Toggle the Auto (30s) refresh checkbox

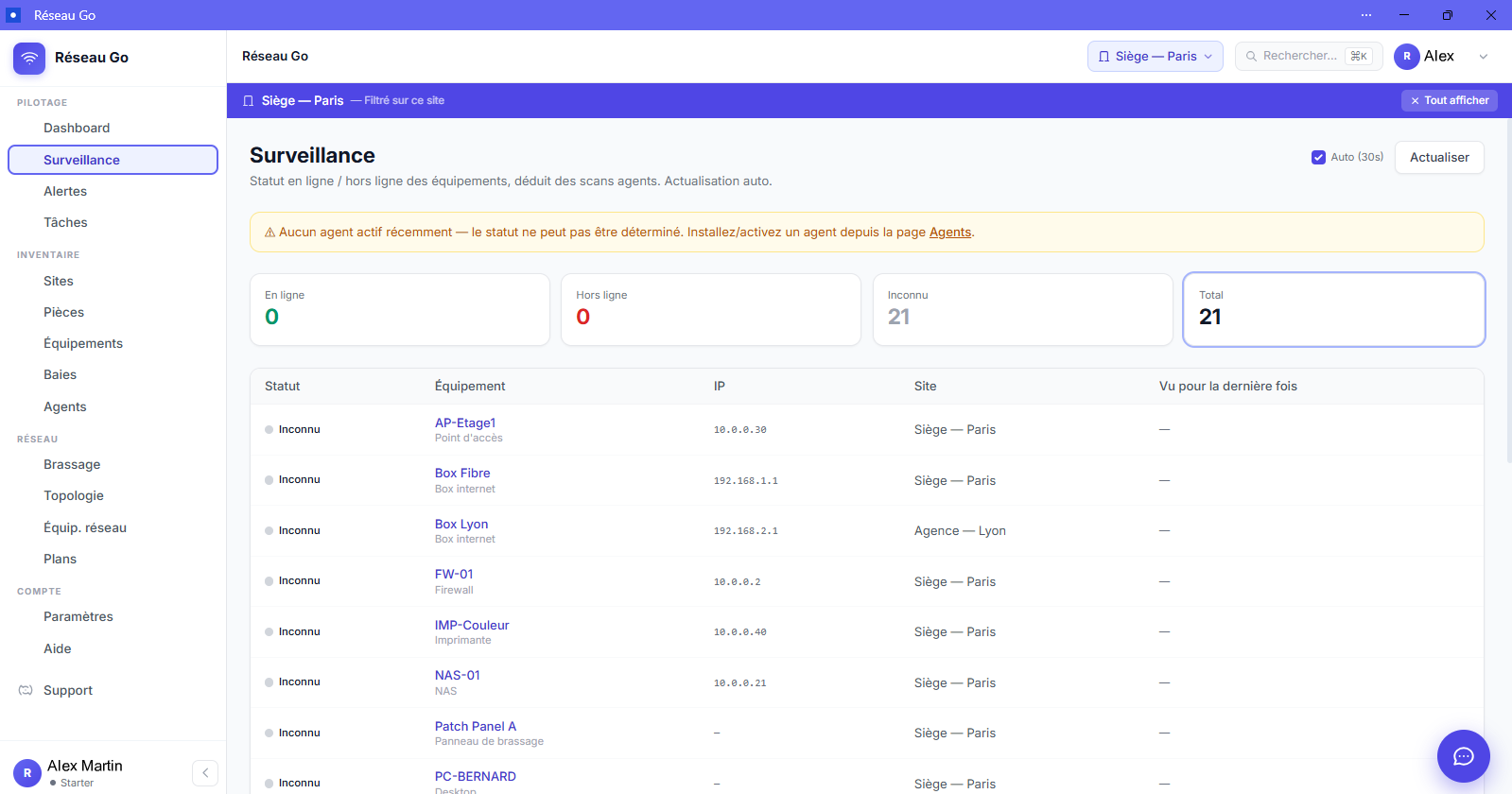[1318, 158]
